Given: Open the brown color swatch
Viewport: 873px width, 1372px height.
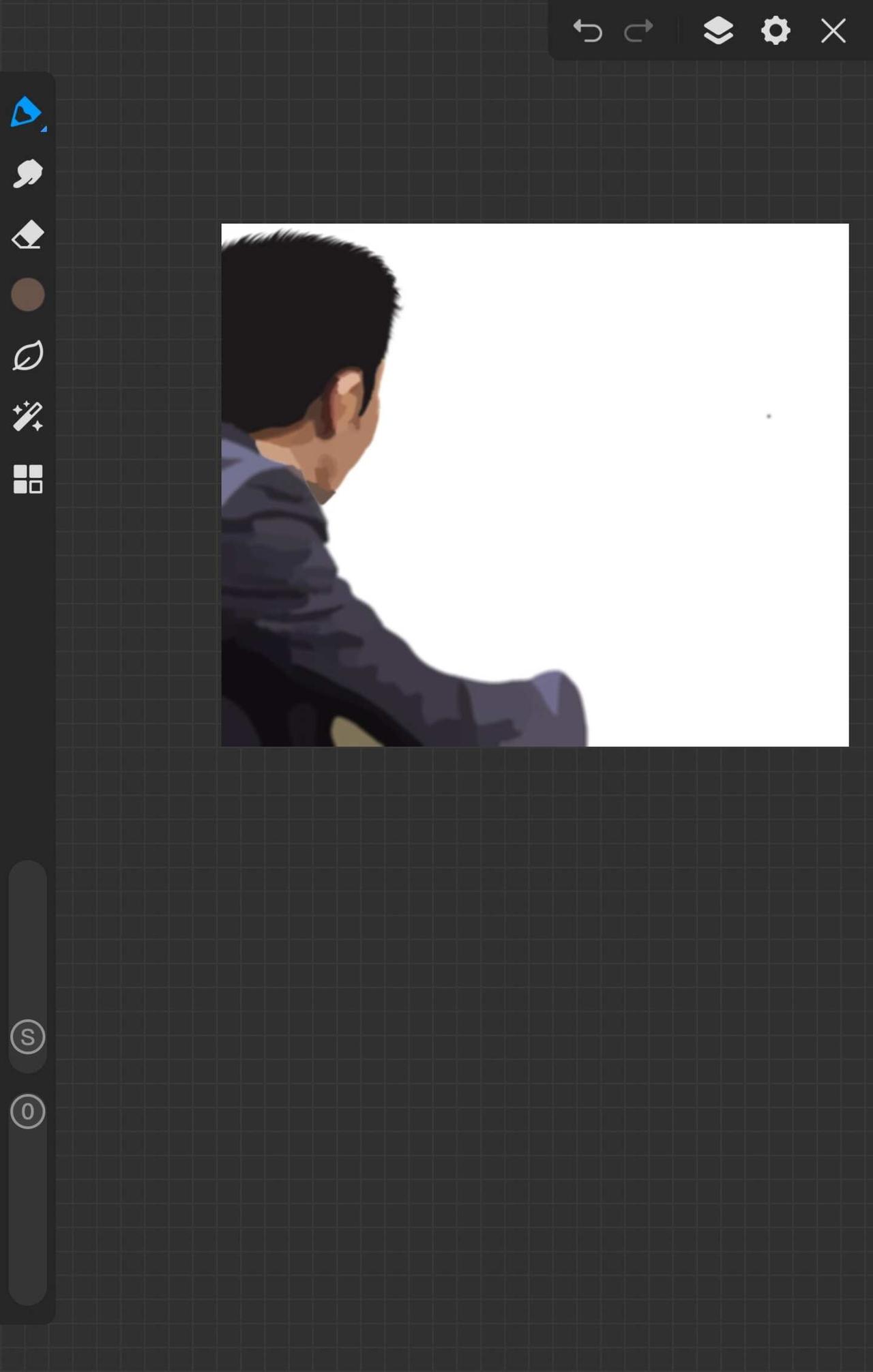Looking at the screenshot, I should click(x=27, y=295).
